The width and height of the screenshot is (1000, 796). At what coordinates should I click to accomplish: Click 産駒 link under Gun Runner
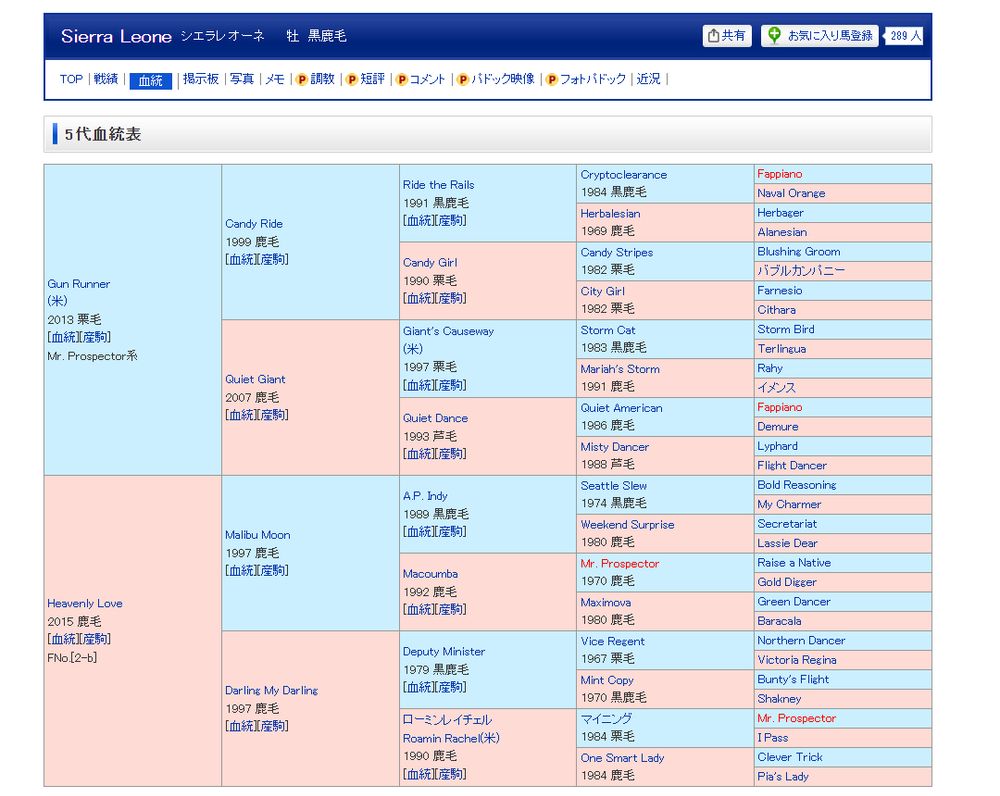click(96, 337)
